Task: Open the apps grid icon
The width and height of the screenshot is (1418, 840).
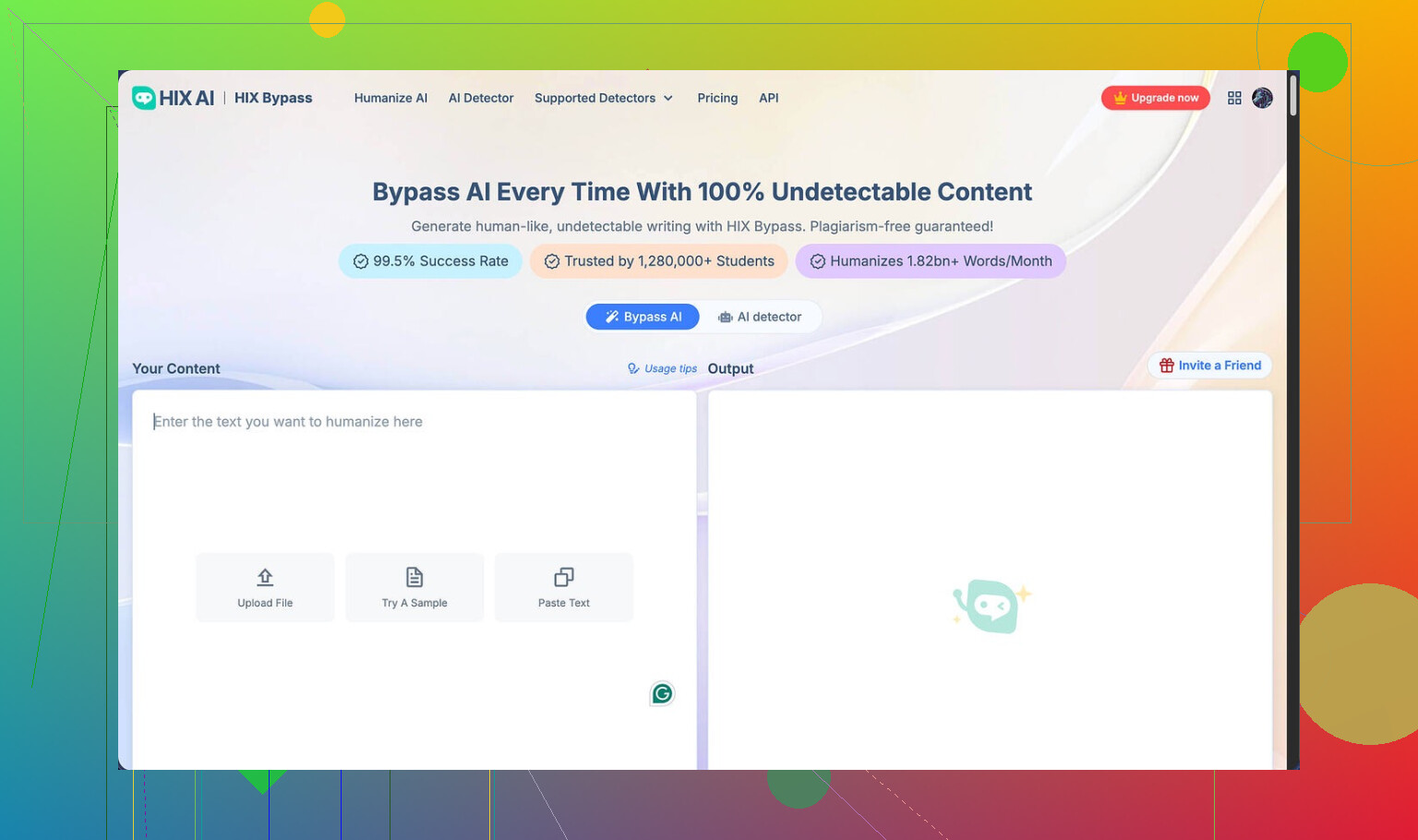Action: coord(1234,98)
